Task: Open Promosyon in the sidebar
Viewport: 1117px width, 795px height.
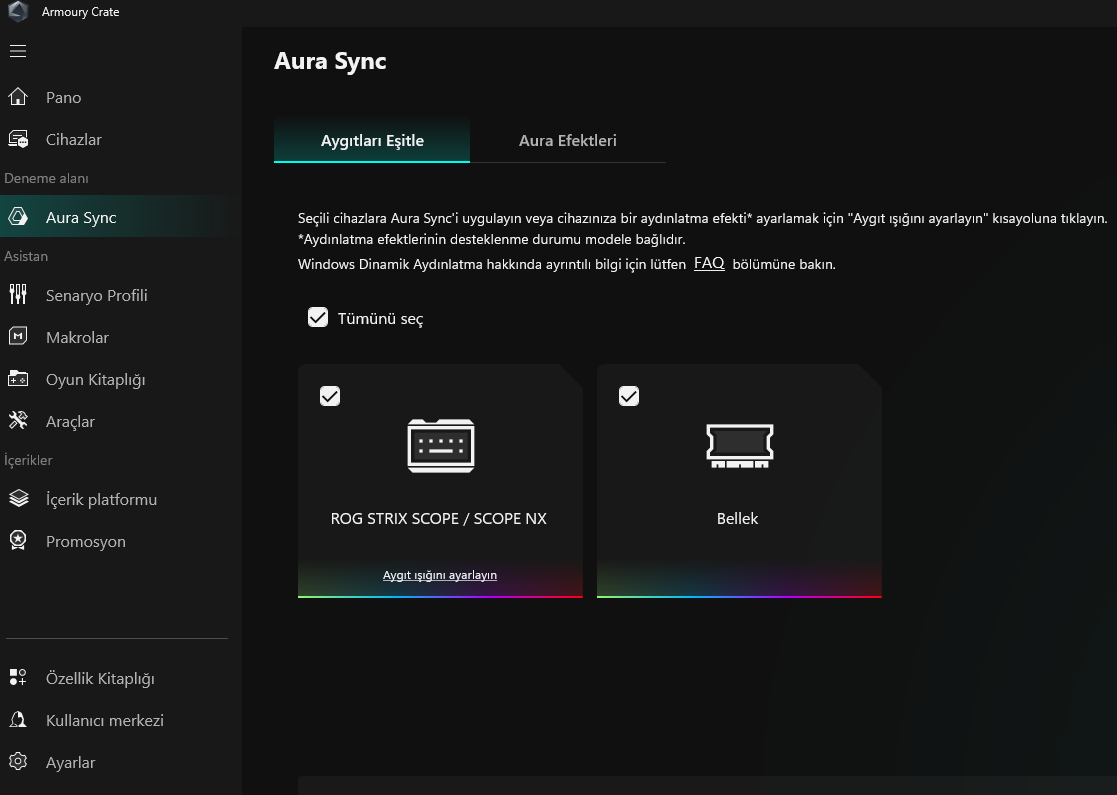Action: tap(121, 541)
